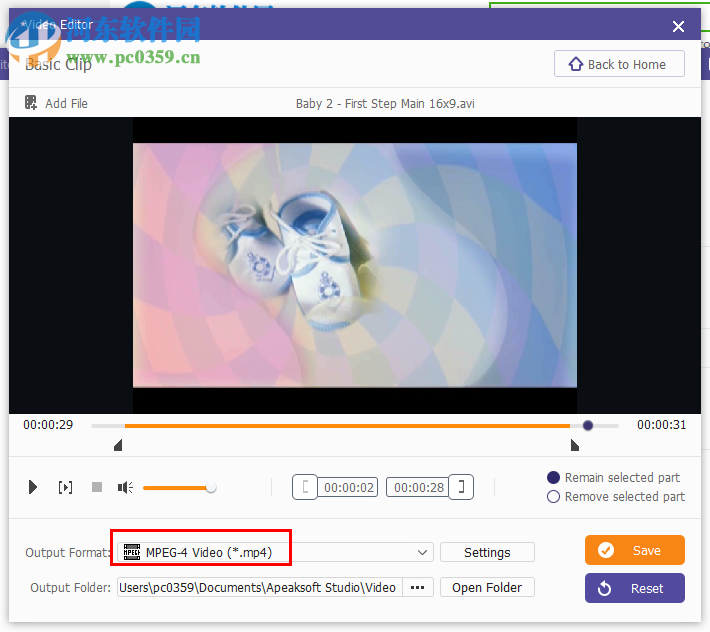This screenshot has width=710, height=632.
Task: Click the Add File icon
Action: [31, 103]
